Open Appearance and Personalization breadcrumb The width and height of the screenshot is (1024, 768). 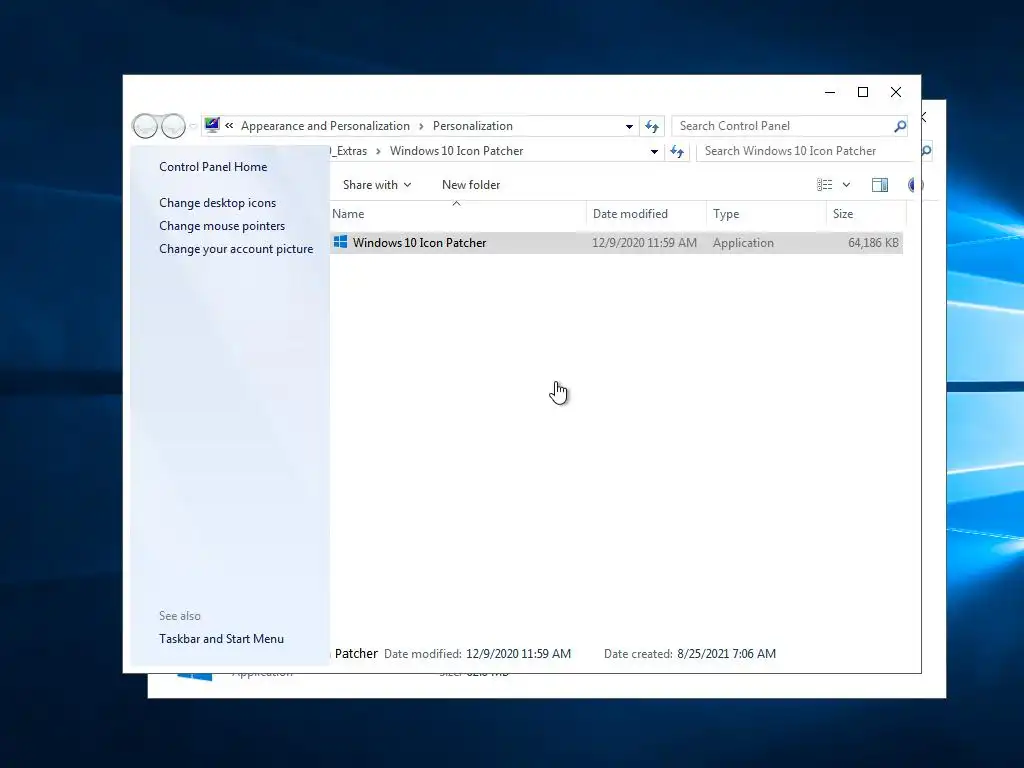[x=325, y=126]
